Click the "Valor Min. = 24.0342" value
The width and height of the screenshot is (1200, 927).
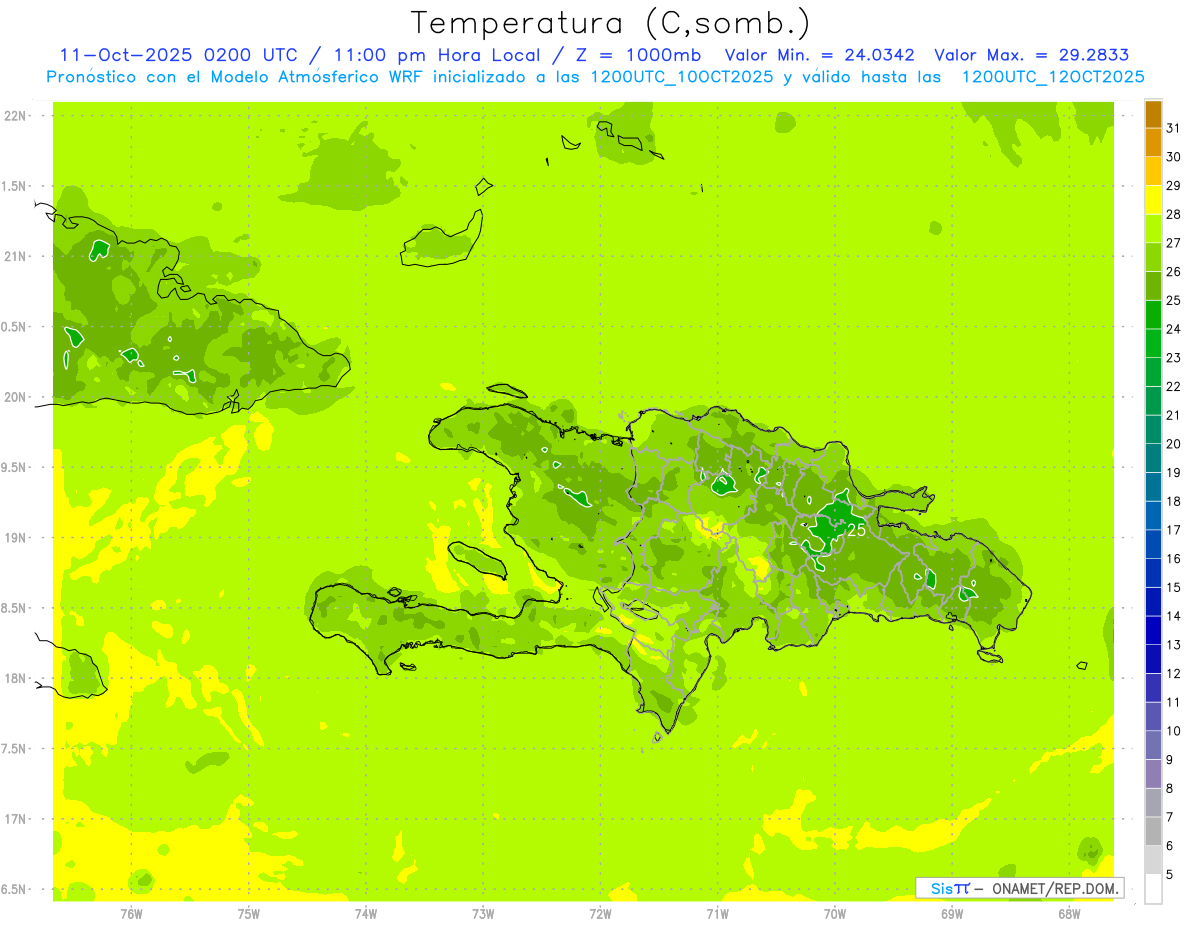821,55
